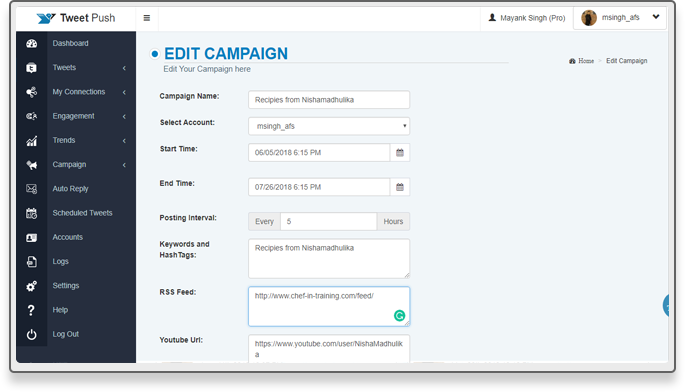Open the Start Time calendar picker icon
Screen dimensions: 685x392
400,153
